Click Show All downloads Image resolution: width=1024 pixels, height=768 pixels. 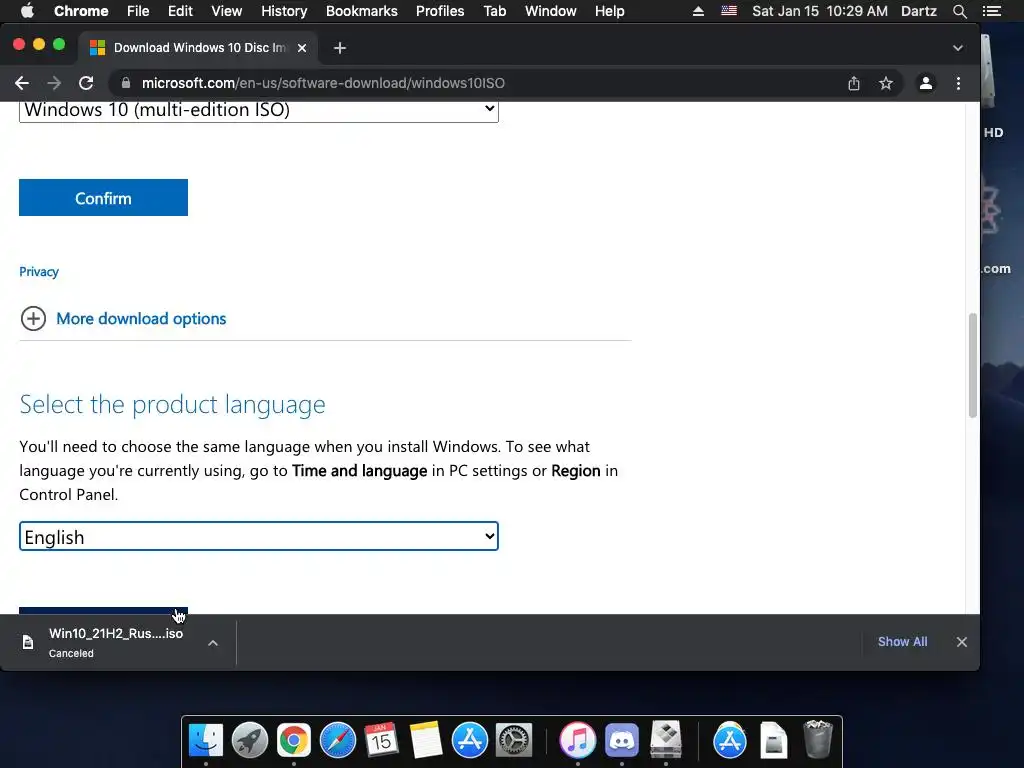point(902,642)
